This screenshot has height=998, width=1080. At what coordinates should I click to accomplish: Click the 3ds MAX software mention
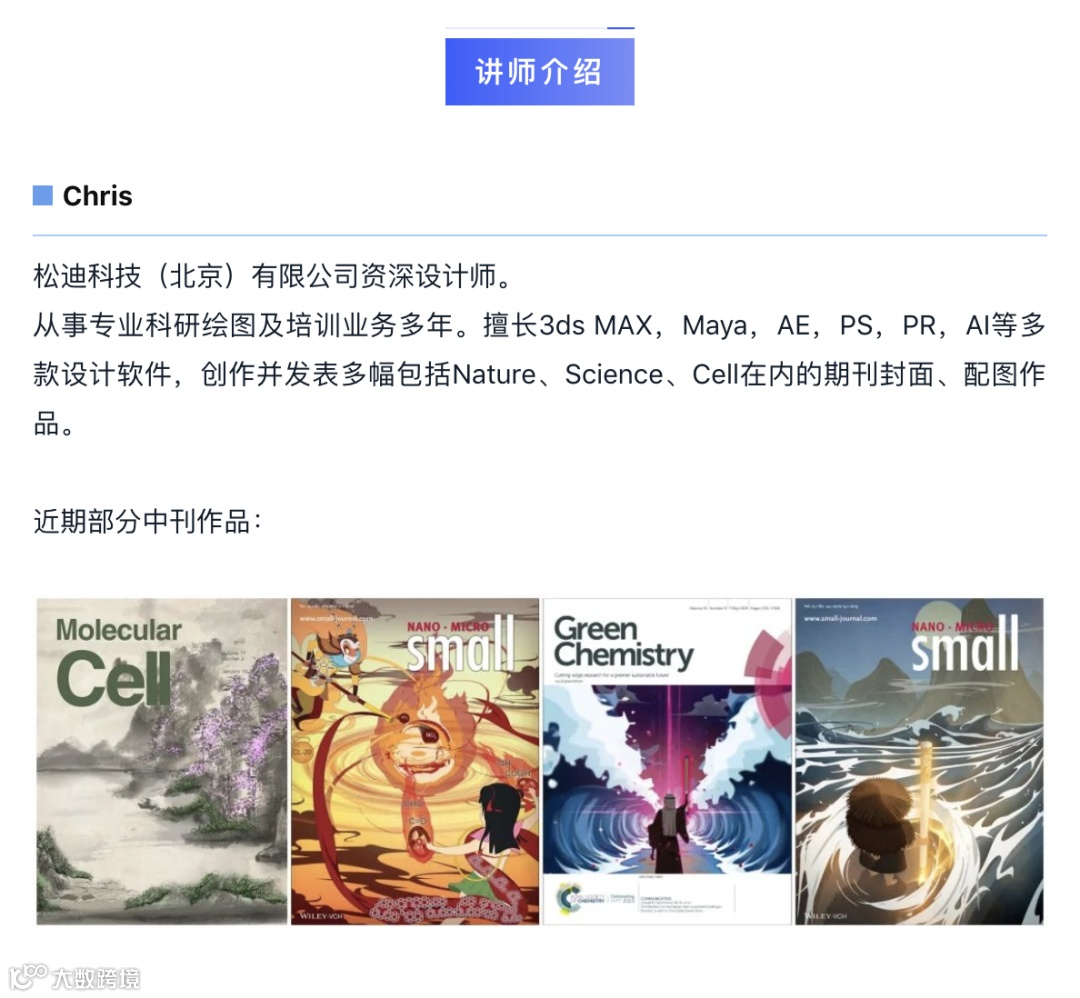coord(595,325)
